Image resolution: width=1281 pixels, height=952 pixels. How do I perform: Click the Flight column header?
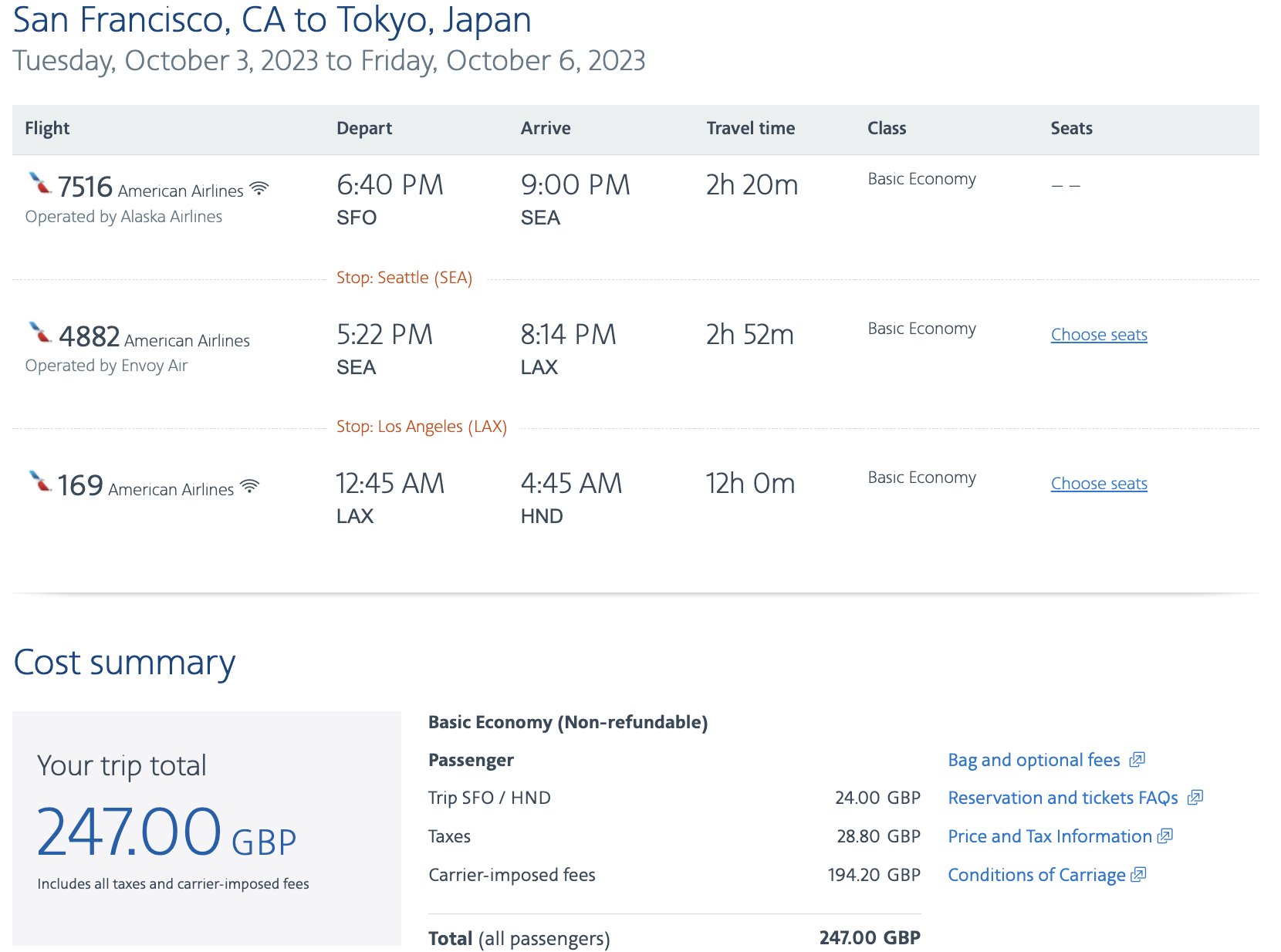tap(47, 128)
